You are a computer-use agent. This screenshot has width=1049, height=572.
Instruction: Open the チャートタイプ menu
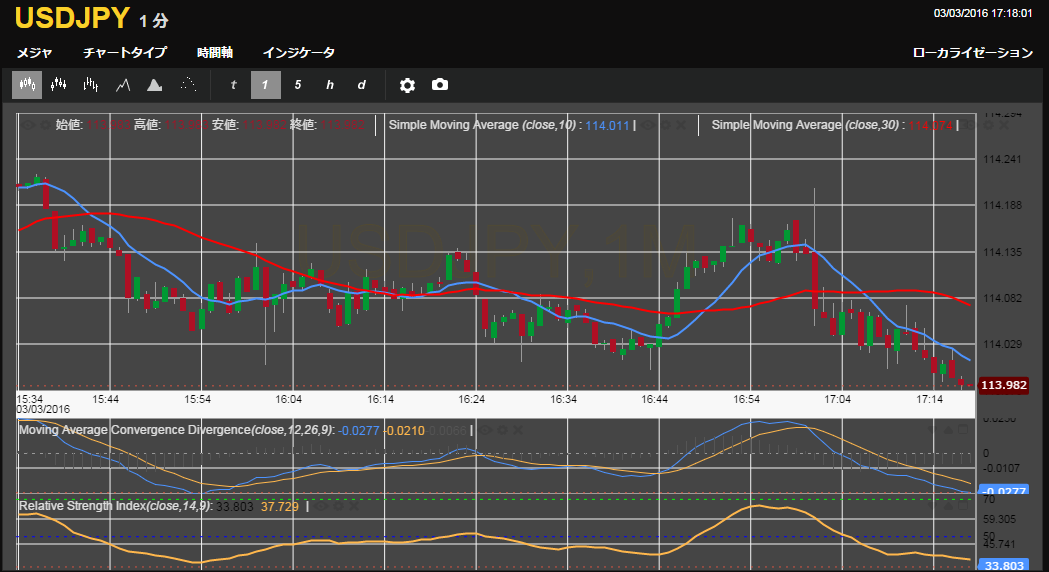point(125,52)
